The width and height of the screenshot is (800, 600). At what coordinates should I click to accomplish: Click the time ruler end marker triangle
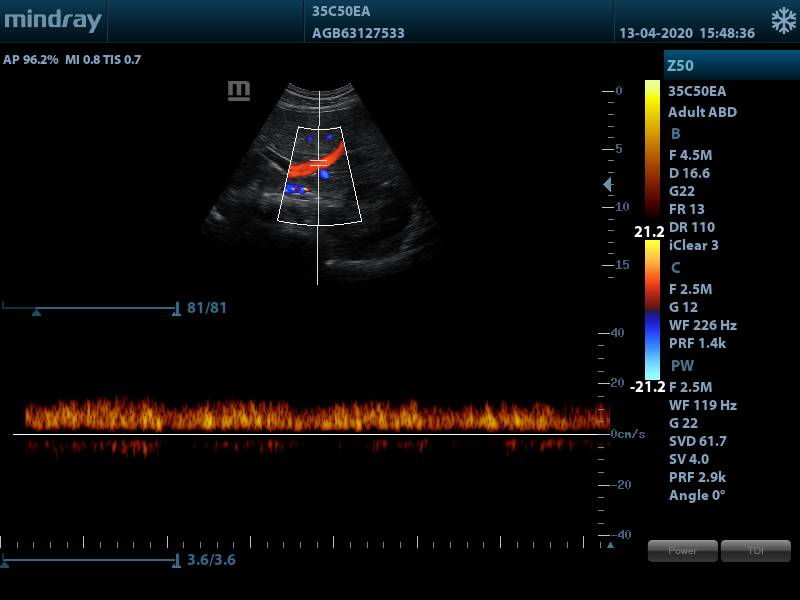point(609,546)
